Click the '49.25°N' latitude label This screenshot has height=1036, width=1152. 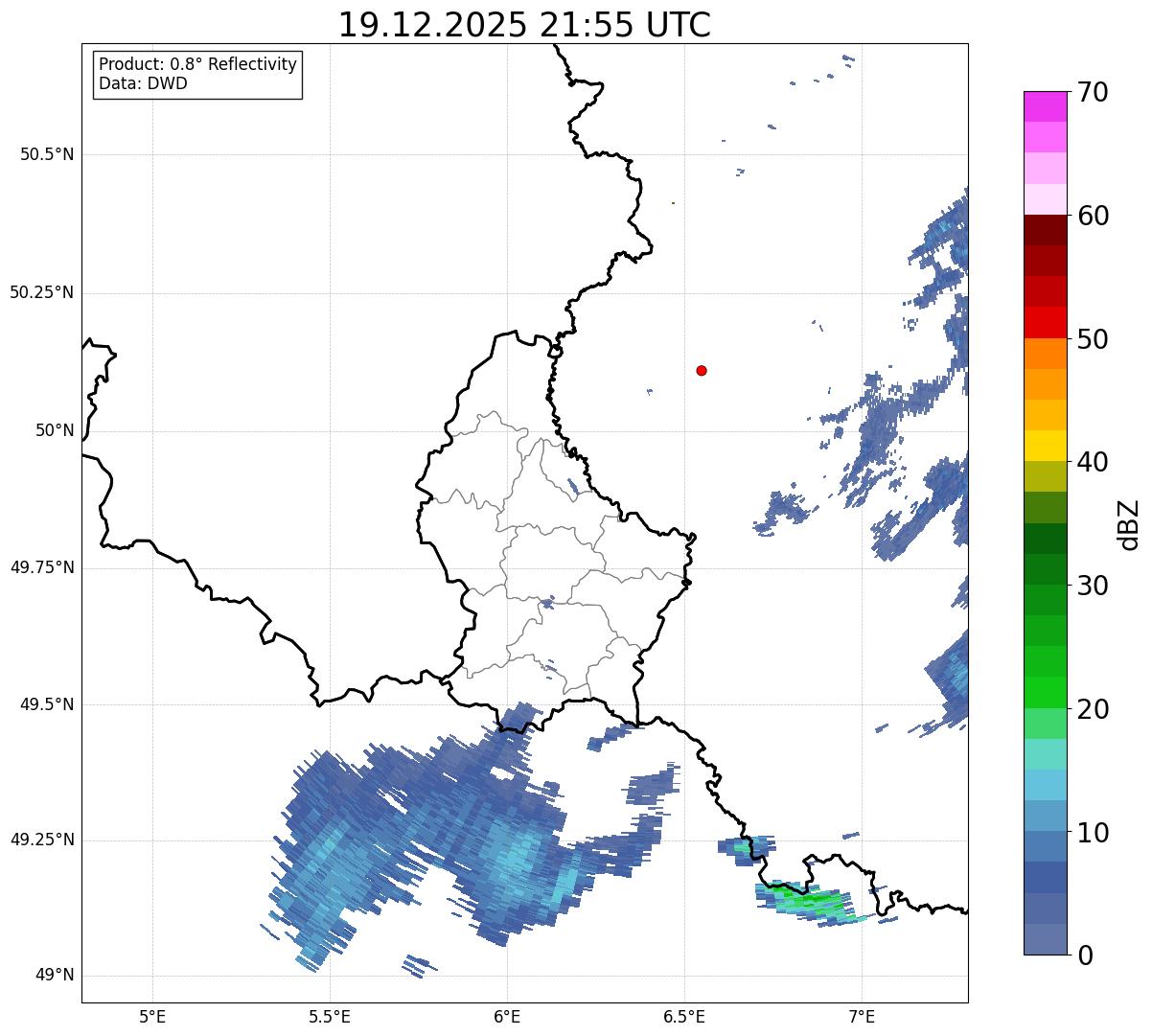click(x=41, y=840)
